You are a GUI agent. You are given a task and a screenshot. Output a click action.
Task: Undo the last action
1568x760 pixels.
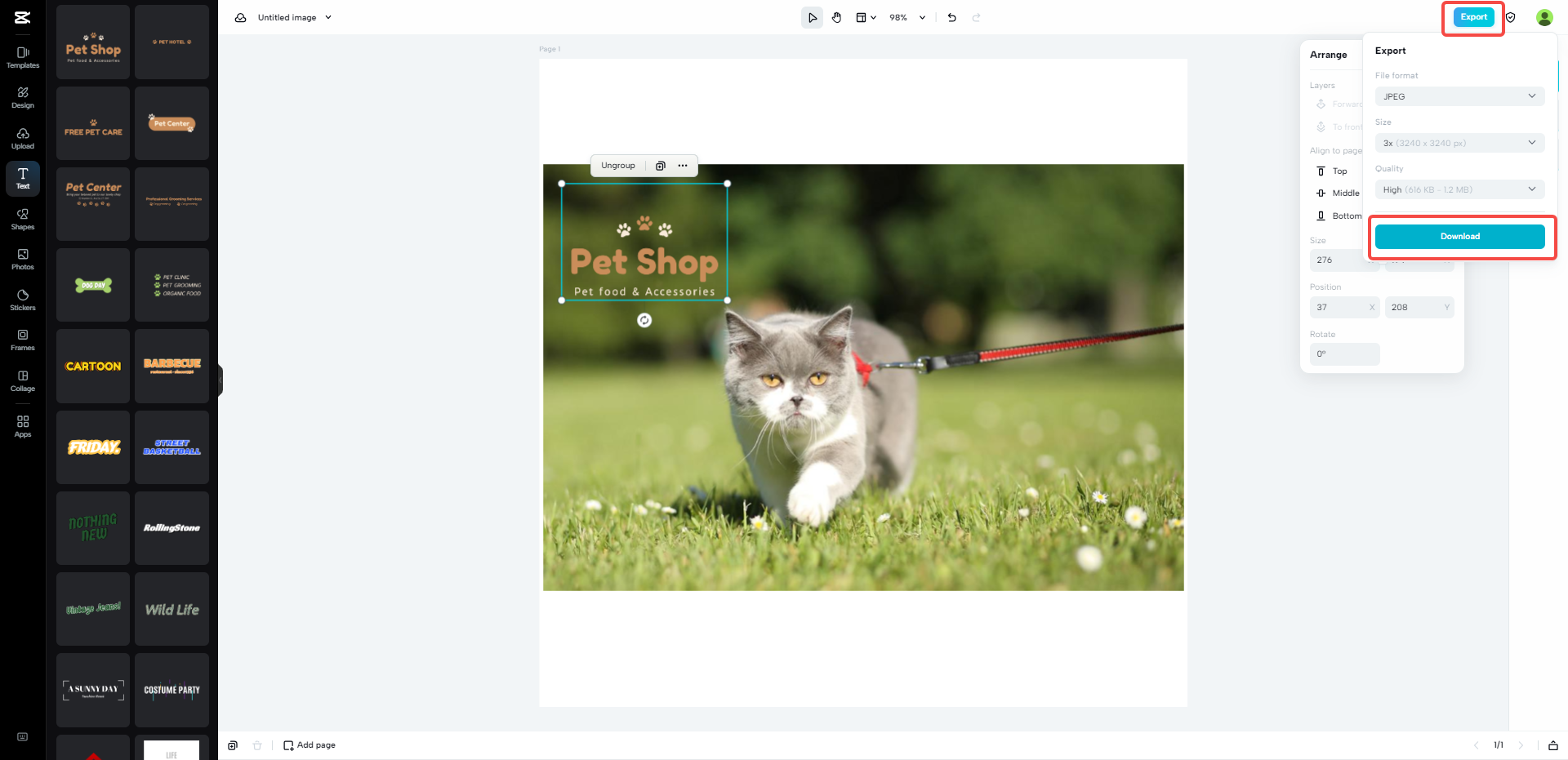[x=951, y=17]
